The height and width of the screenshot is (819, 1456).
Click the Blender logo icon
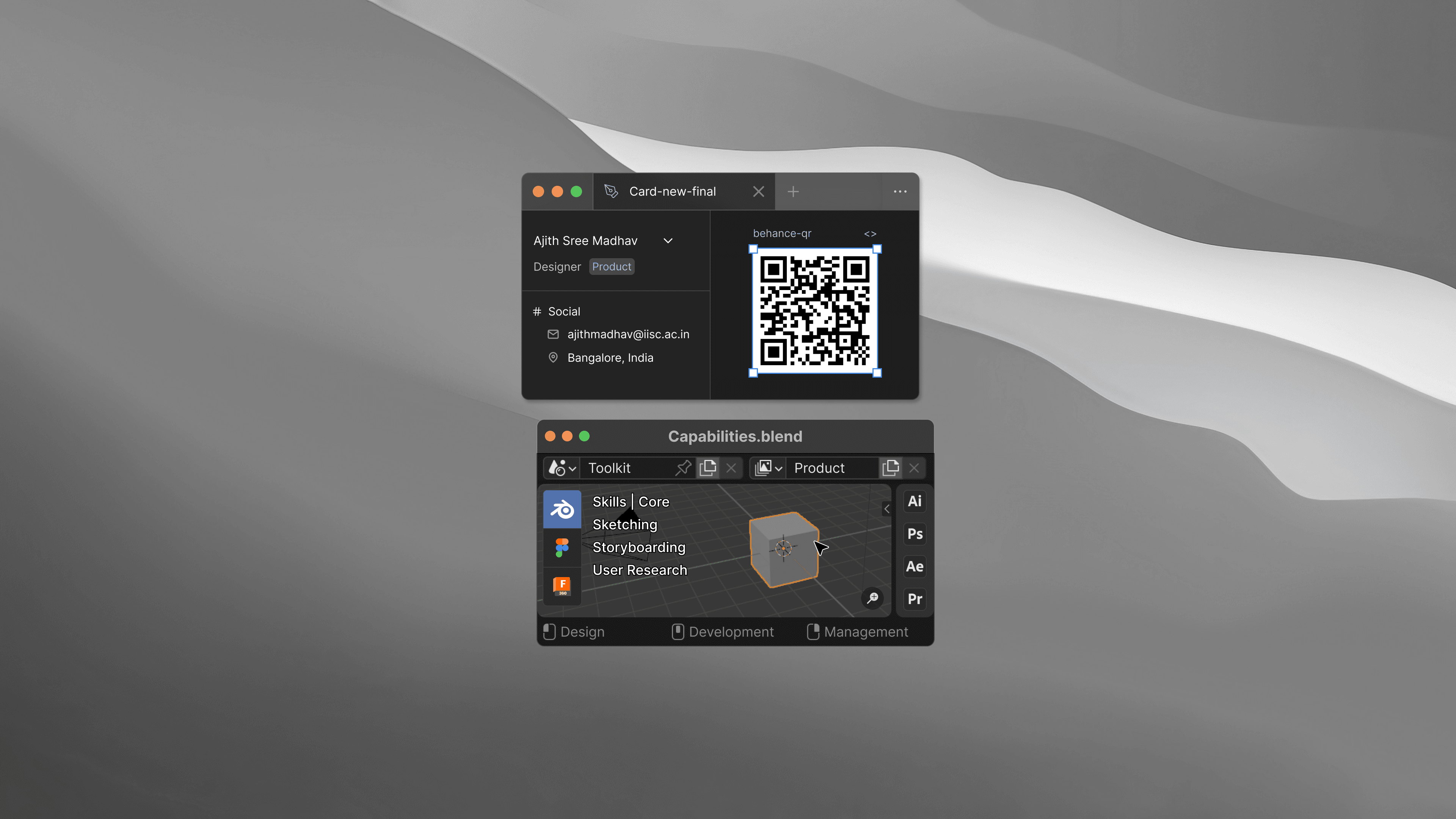562,509
